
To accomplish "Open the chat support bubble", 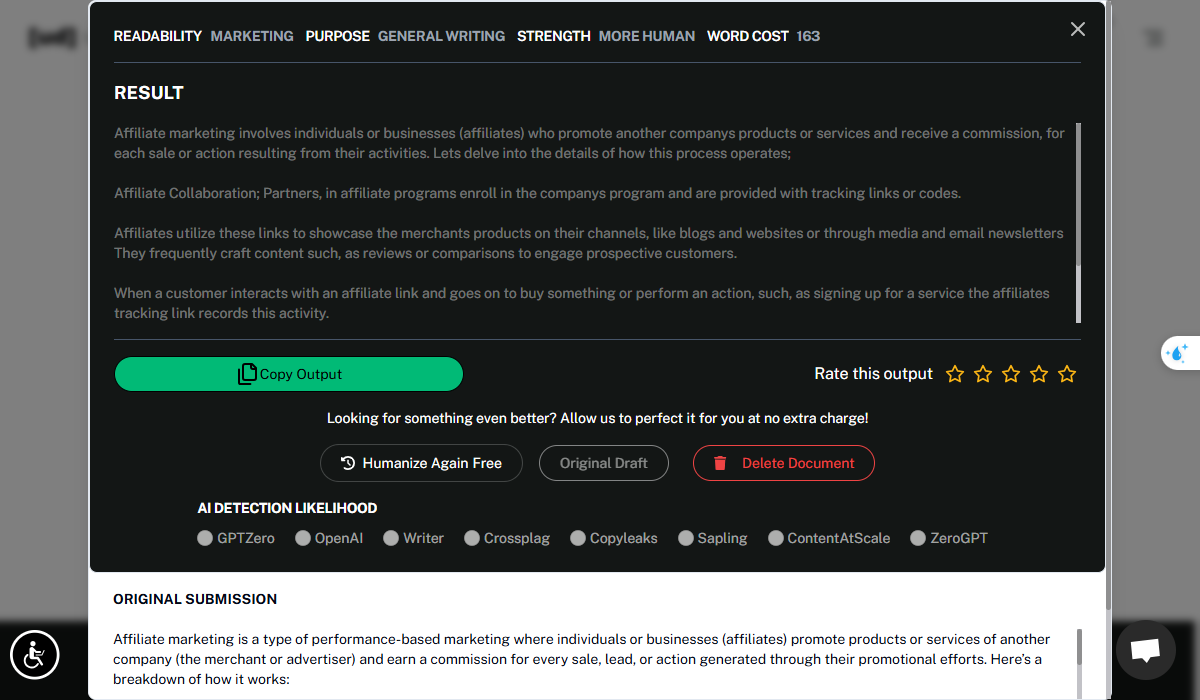I will pos(1145,650).
